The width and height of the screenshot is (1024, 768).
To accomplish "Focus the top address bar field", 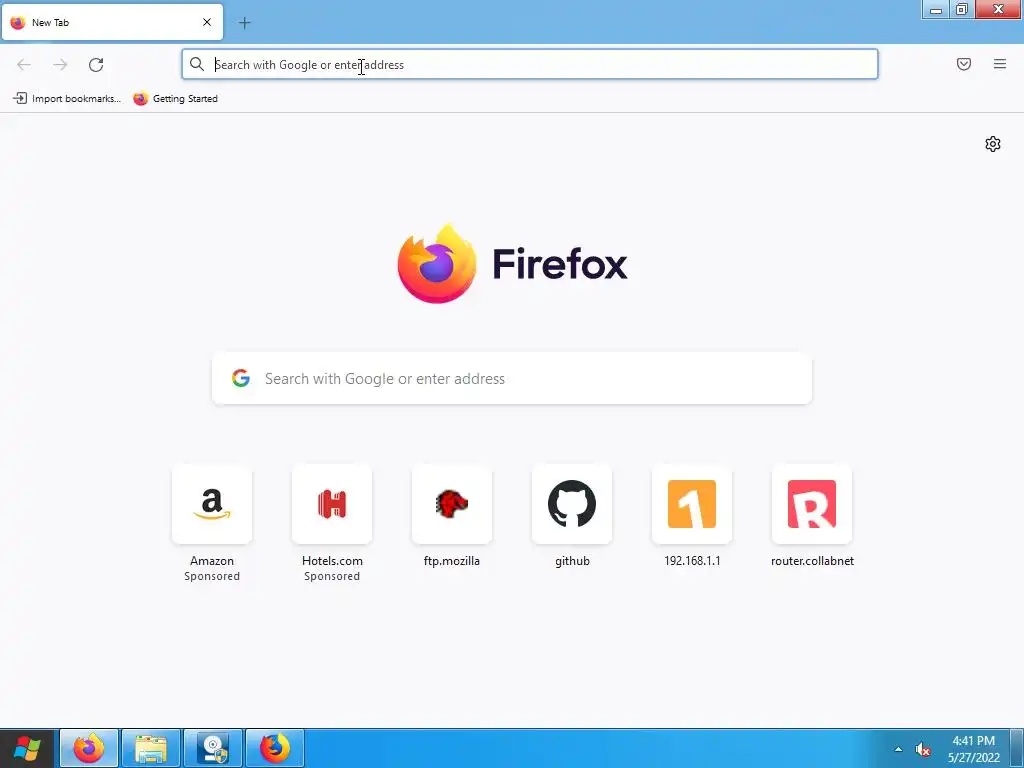I will pyautogui.click(x=530, y=64).
